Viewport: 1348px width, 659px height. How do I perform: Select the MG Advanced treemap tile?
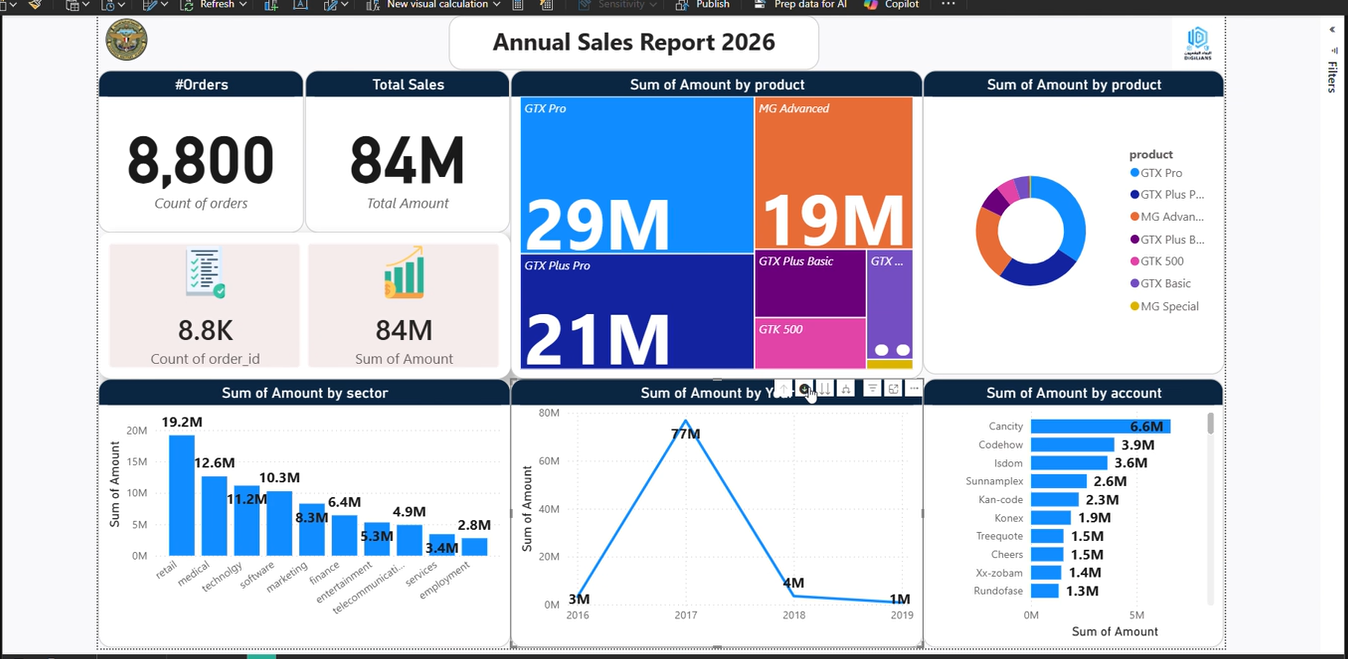834,172
